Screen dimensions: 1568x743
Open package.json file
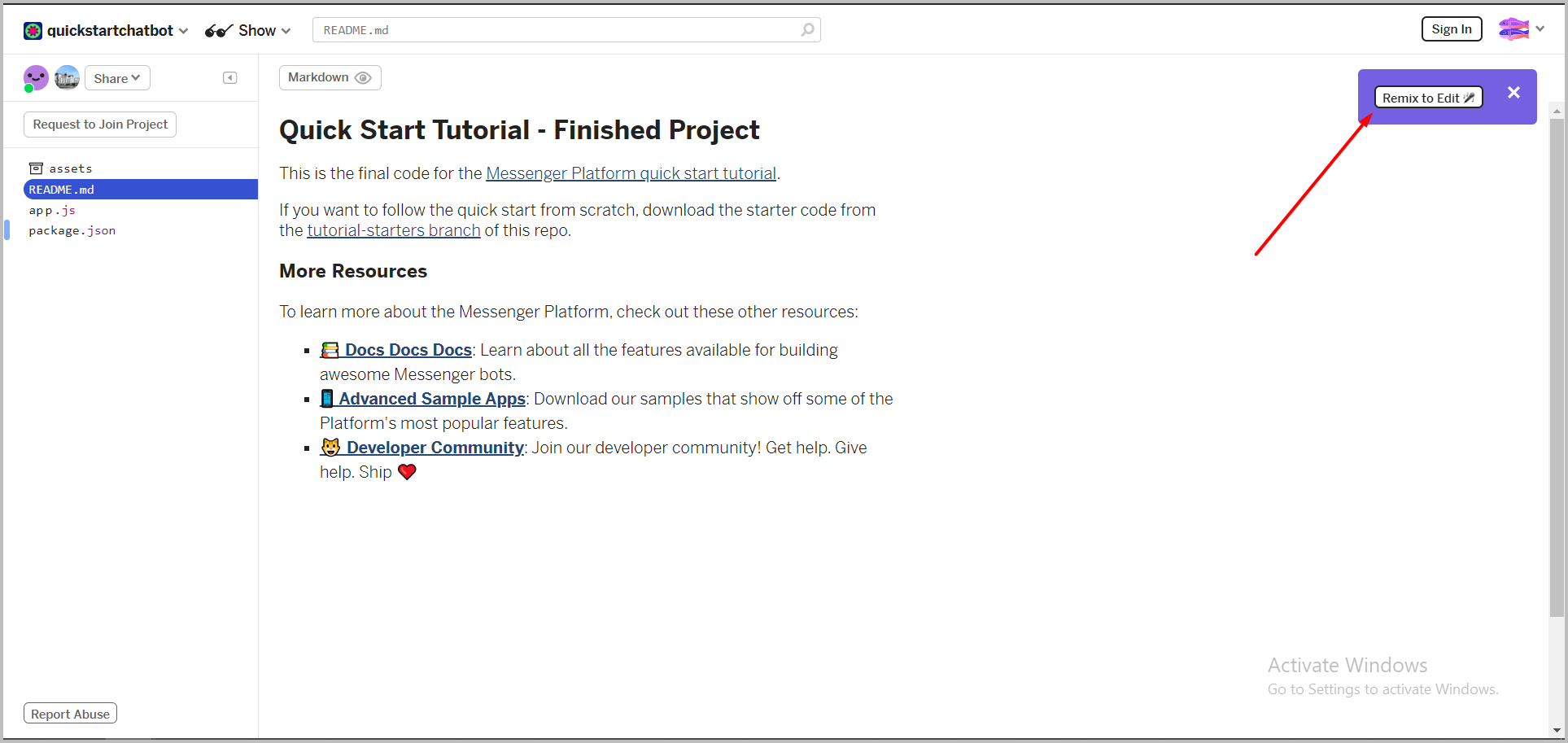click(x=72, y=230)
